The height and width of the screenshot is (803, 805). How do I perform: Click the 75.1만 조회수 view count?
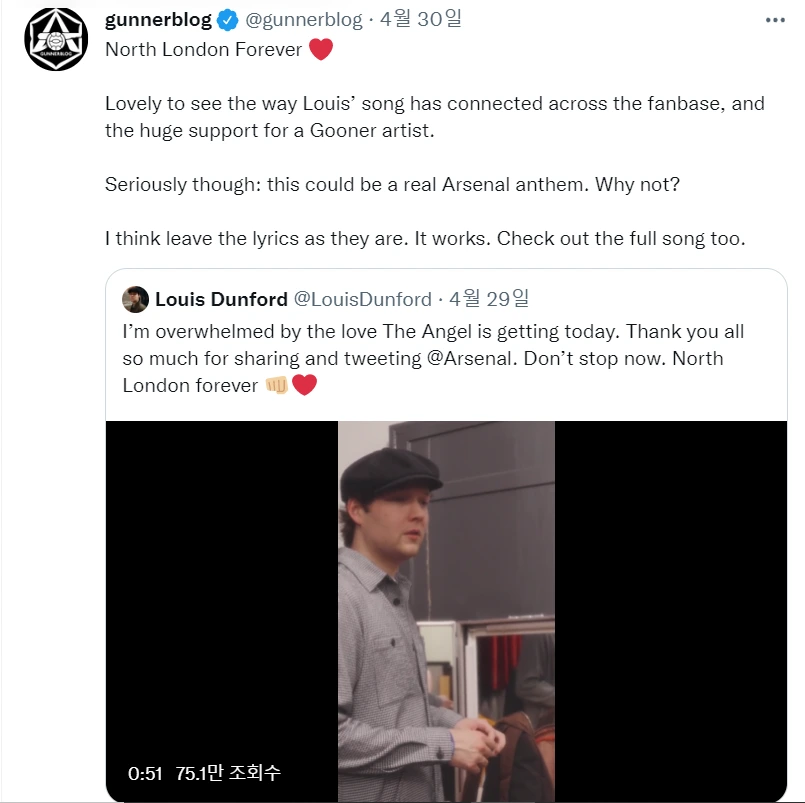(228, 773)
